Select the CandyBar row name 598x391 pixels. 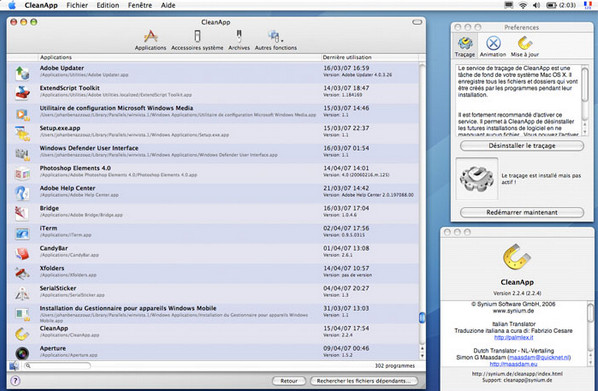click(x=54, y=248)
